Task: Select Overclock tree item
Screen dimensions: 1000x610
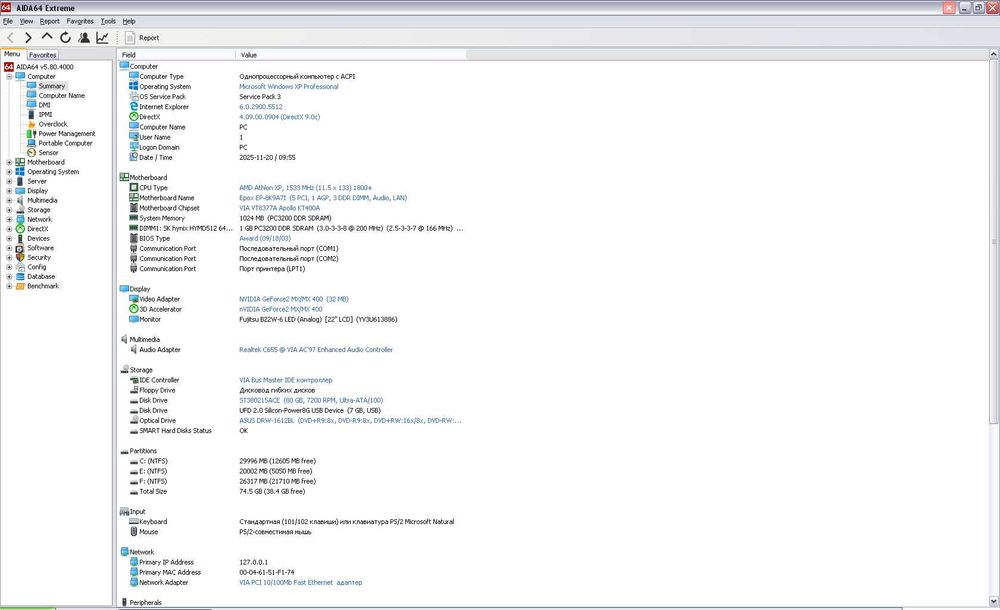Action: (x=52, y=124)
